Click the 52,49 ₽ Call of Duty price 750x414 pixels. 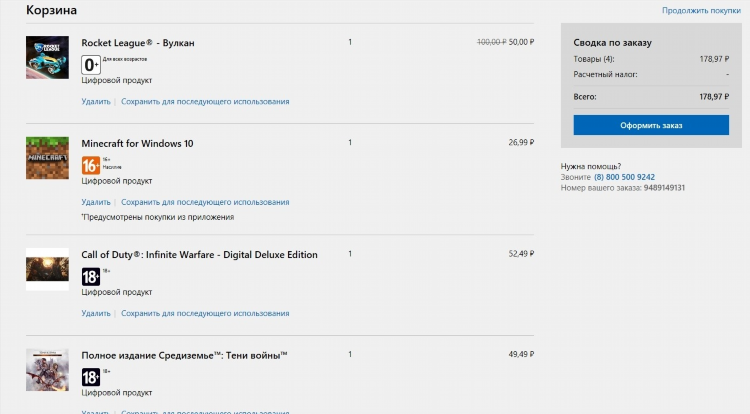tap(521, 254)
